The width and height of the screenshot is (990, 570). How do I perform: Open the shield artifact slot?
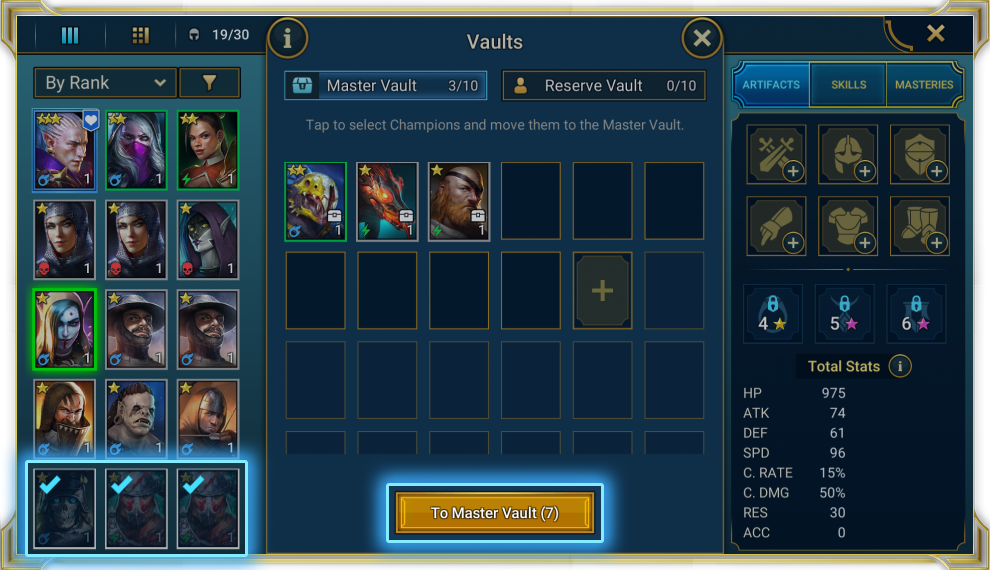pyautogui.click(x=919, y=154)
